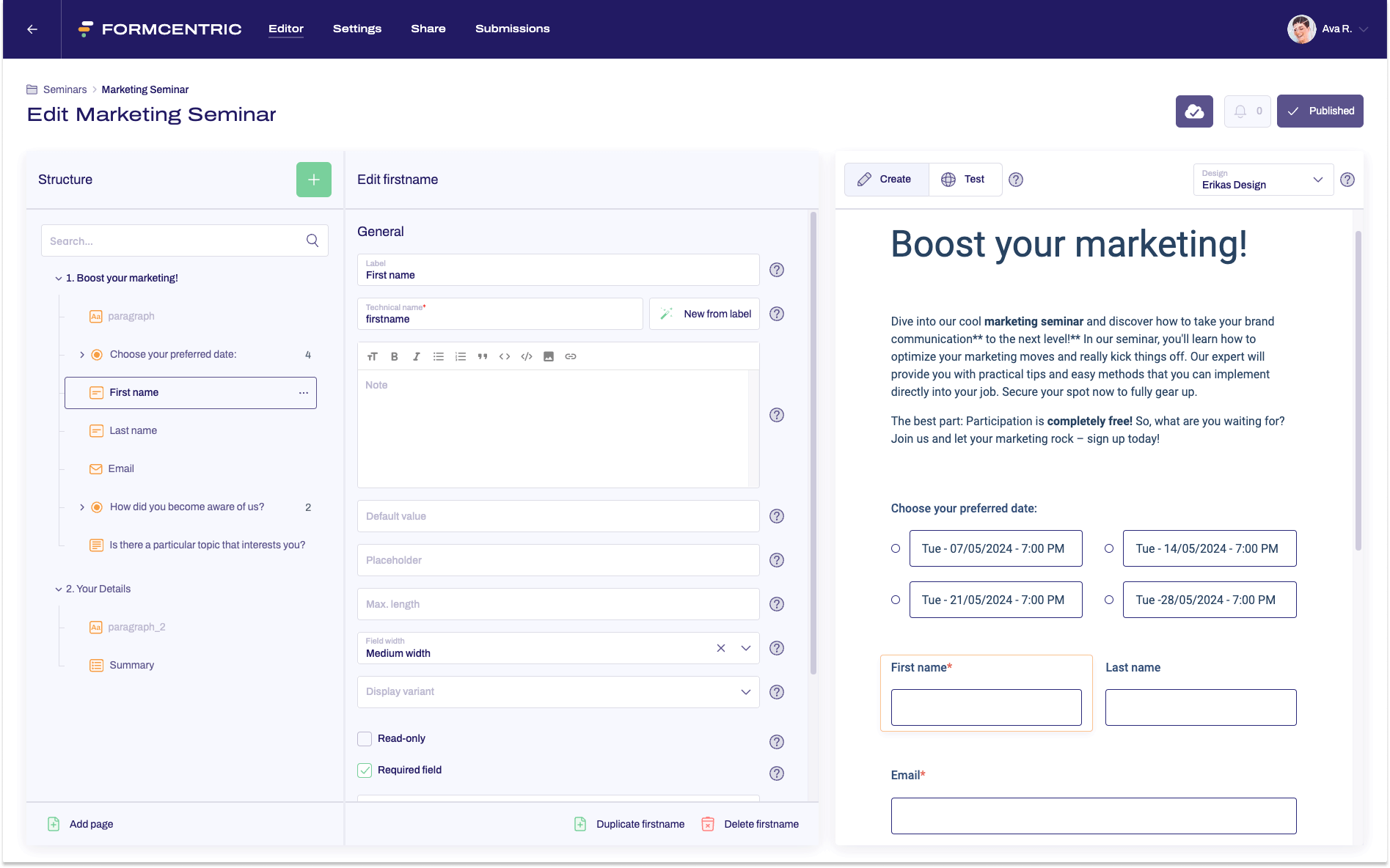Insert an image into the Note field
The image size is (1390, 868).
click(549, 356)
